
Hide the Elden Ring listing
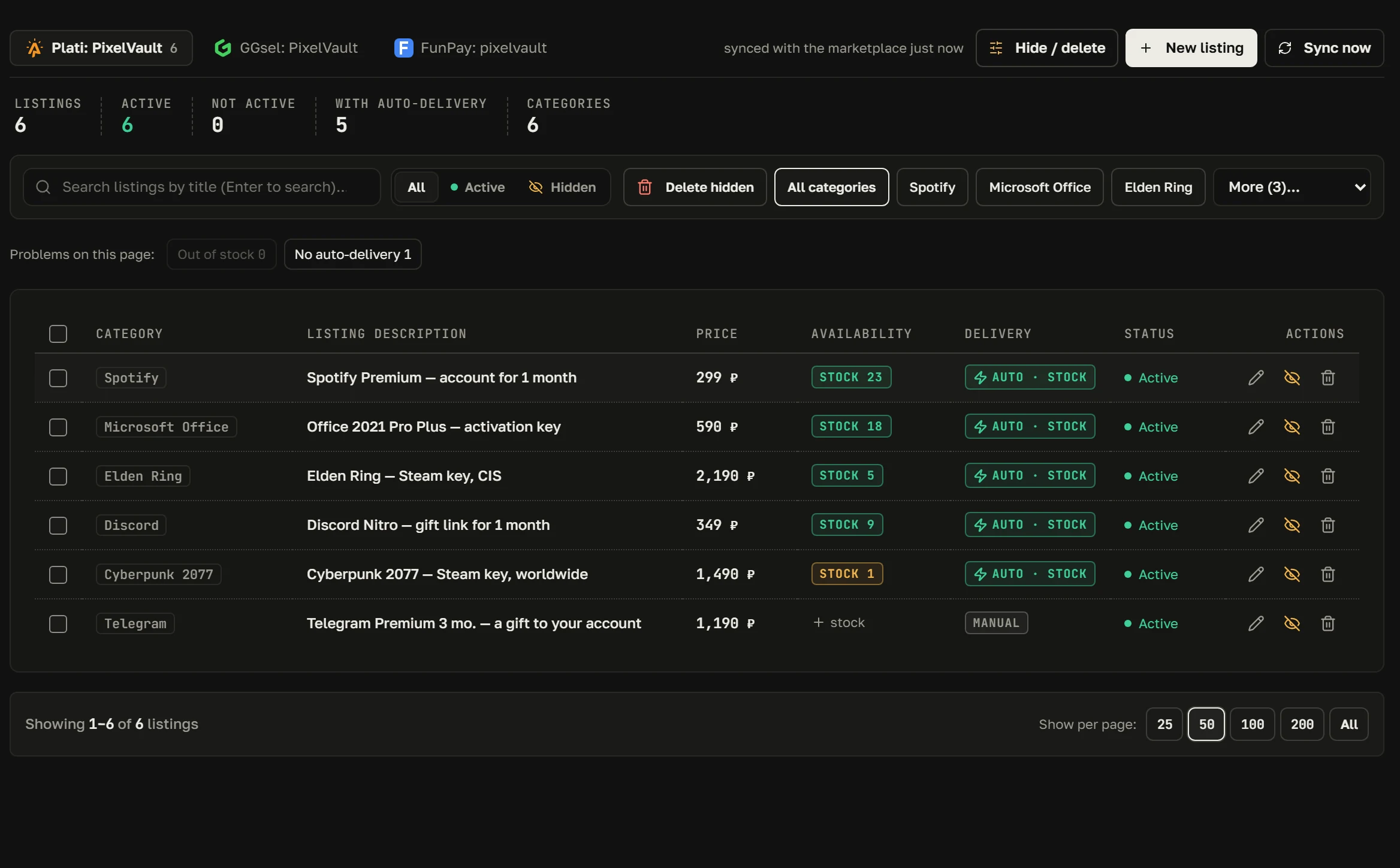[x=1292, y=476]
